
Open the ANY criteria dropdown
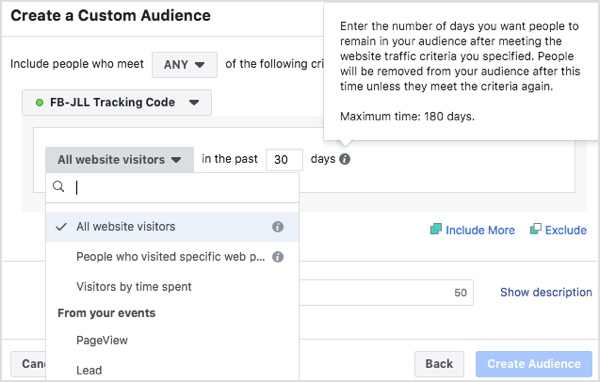[x=185, y=65]
